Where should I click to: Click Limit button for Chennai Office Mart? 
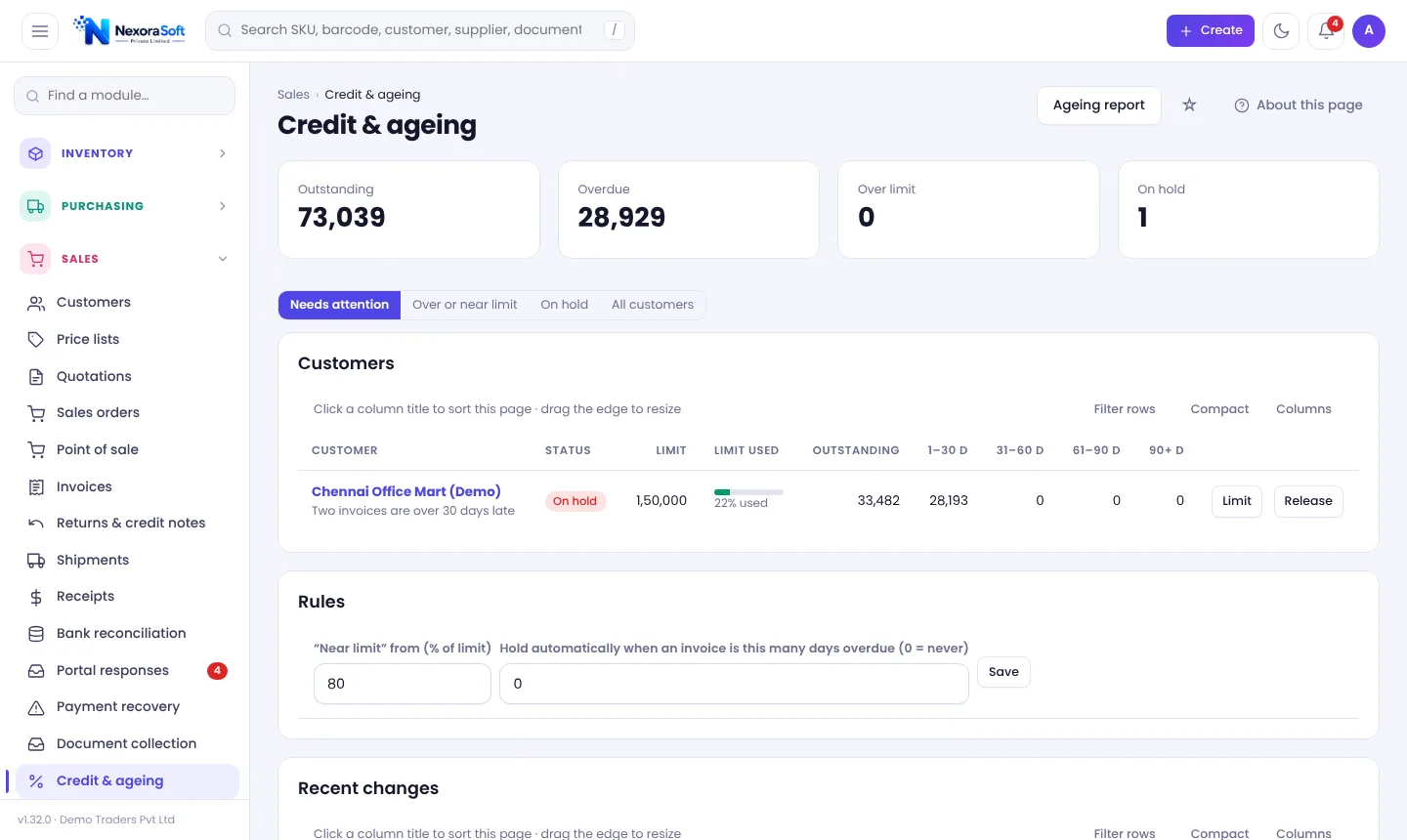click(x=1237, y=501)
